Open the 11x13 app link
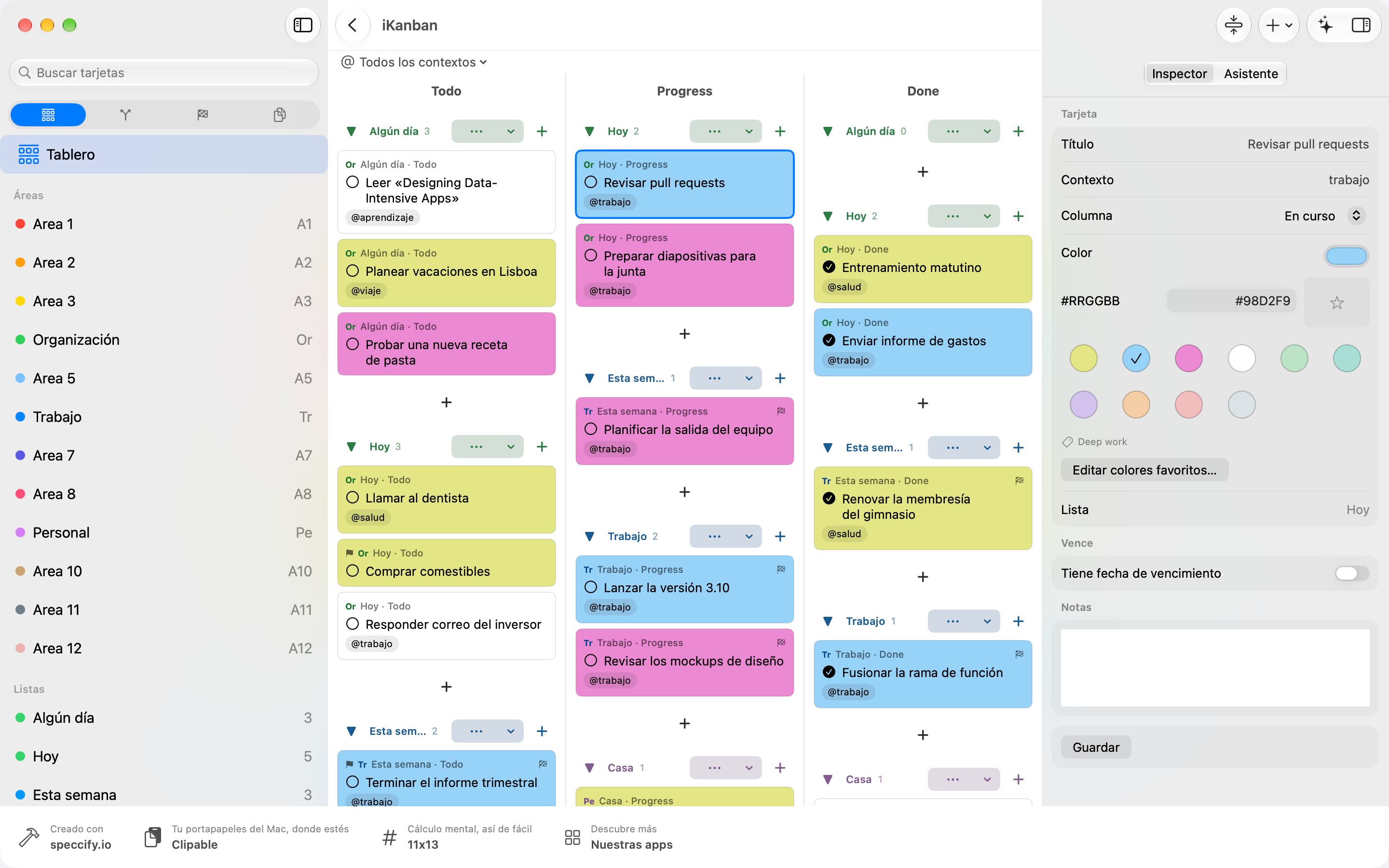The width and height of the screenshot is (1389, 868). 457,837
